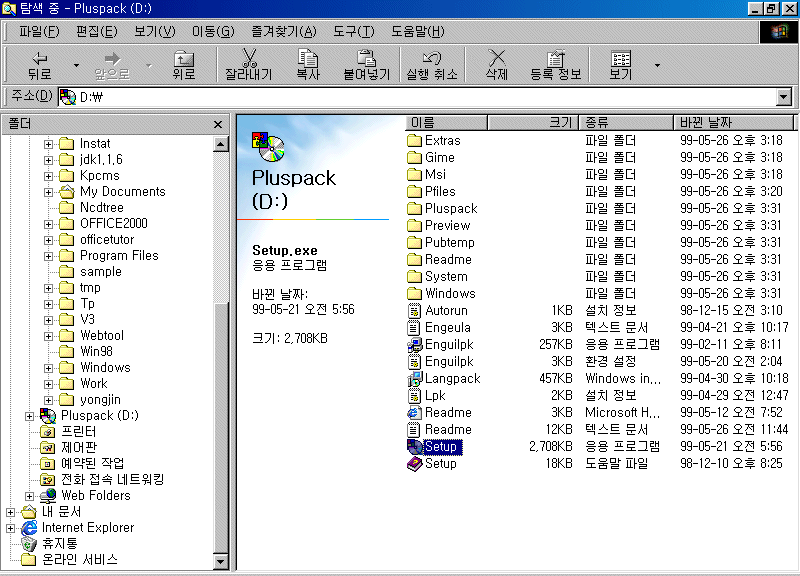Click the Delete (삭제) toolbar icon
The image size is (800, 576).
point(496,58)
